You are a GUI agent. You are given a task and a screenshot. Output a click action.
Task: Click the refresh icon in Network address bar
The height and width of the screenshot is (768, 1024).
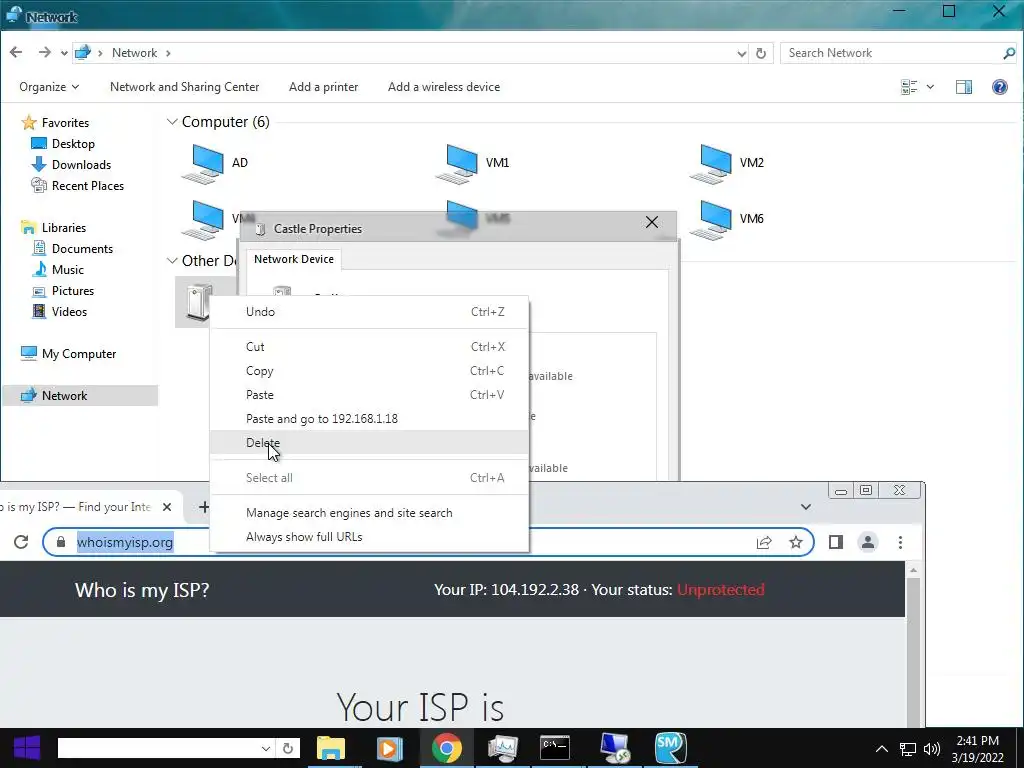[761, 53]
